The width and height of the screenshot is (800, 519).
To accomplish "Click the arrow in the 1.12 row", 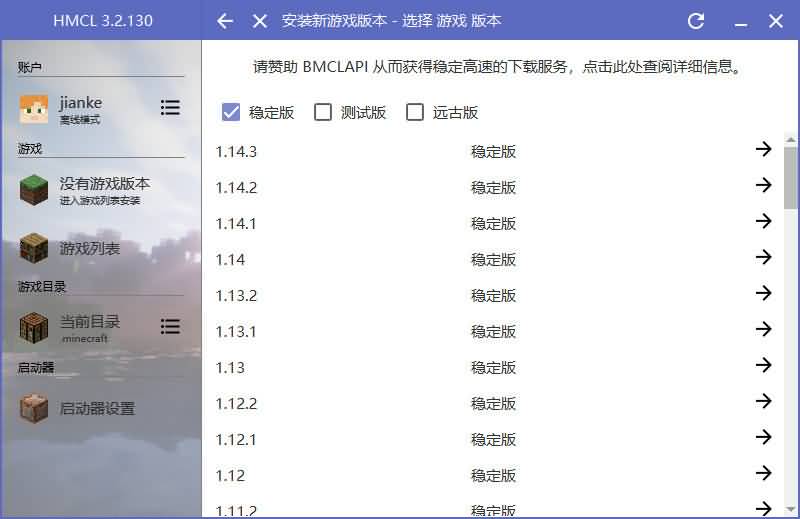I will (x=763, y=473).
